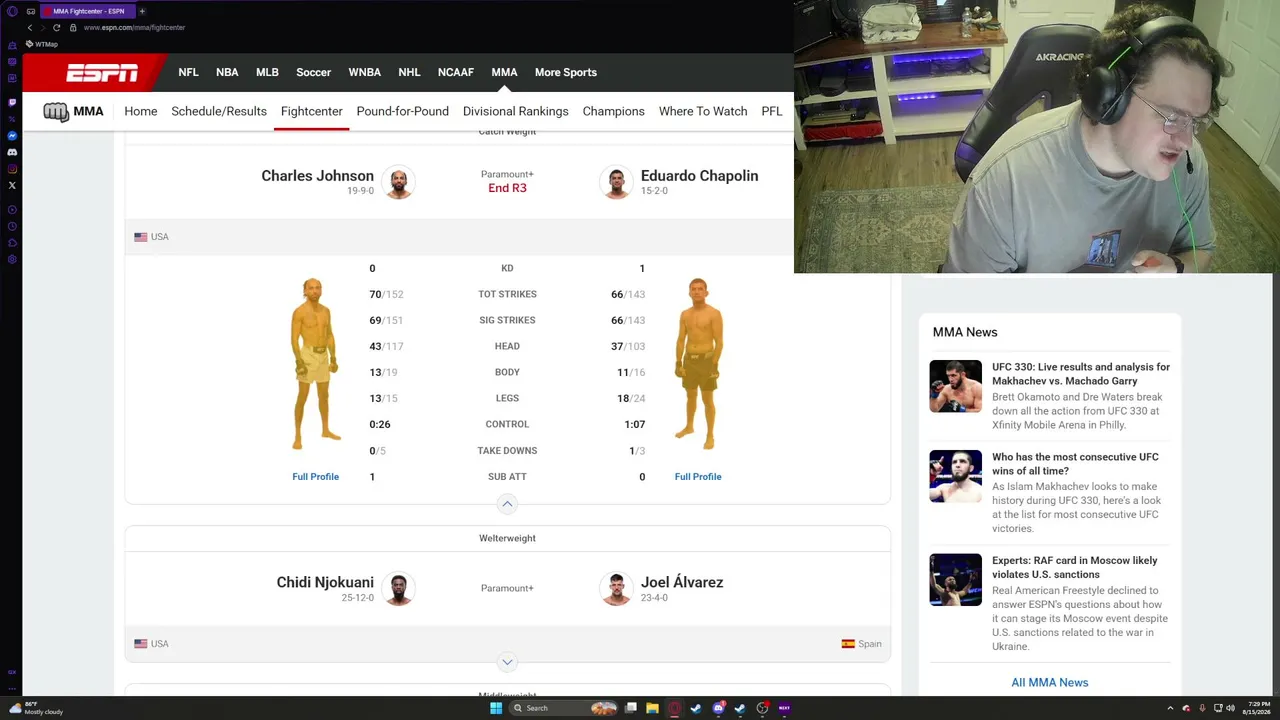Click the All MMA News link

coord(1050,683)
